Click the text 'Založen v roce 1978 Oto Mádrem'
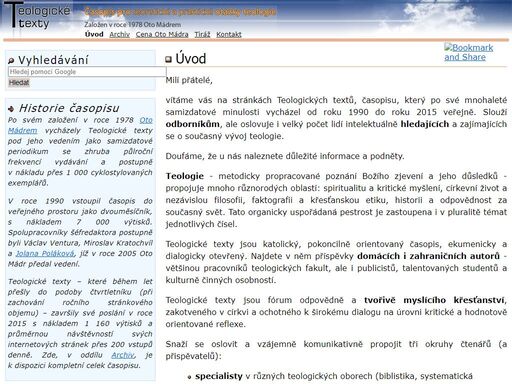The width and height of the screenshot is (512, 384). tap(133, 25)
